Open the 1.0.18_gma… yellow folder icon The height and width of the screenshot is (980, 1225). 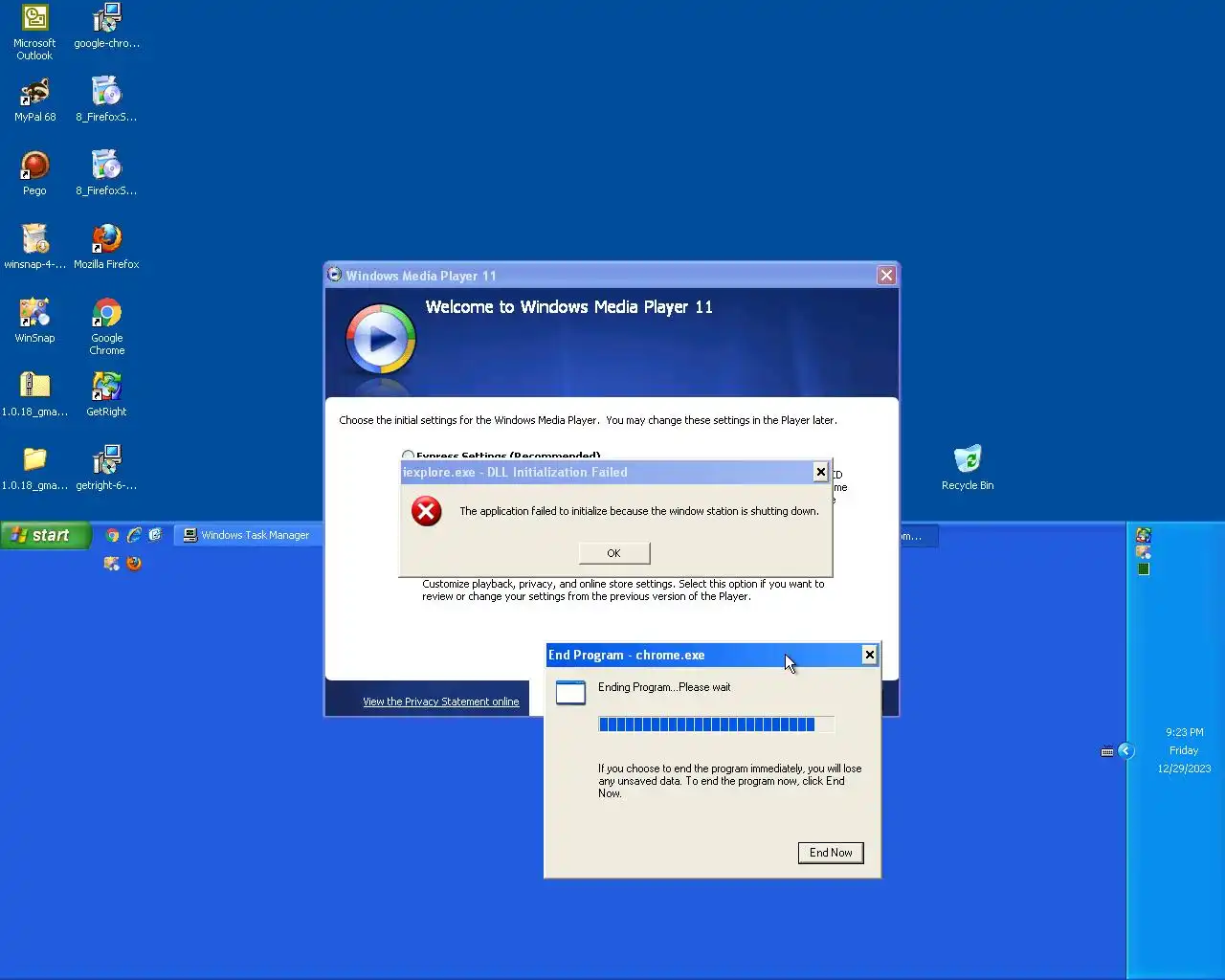click(34, 469)
